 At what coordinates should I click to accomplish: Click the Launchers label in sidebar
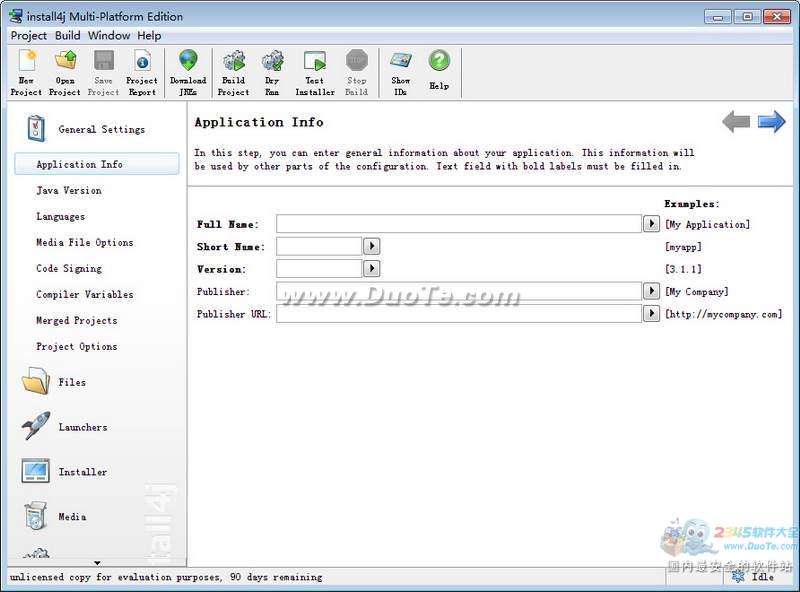click(x=83, y=427)
